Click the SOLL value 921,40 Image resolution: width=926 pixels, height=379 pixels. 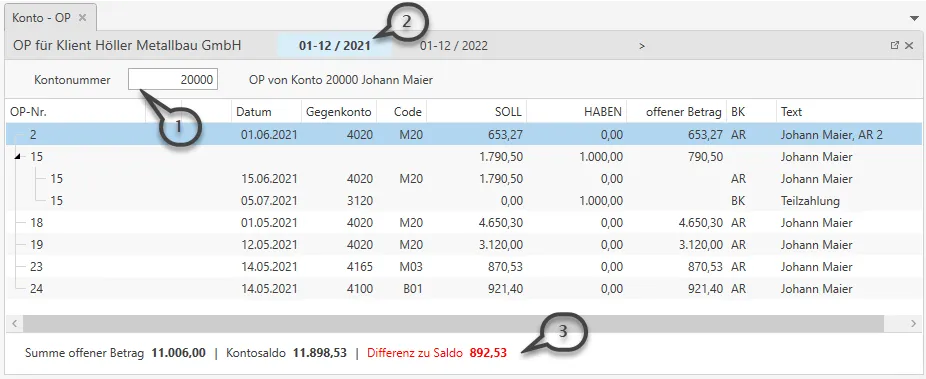tap(507, 289)
